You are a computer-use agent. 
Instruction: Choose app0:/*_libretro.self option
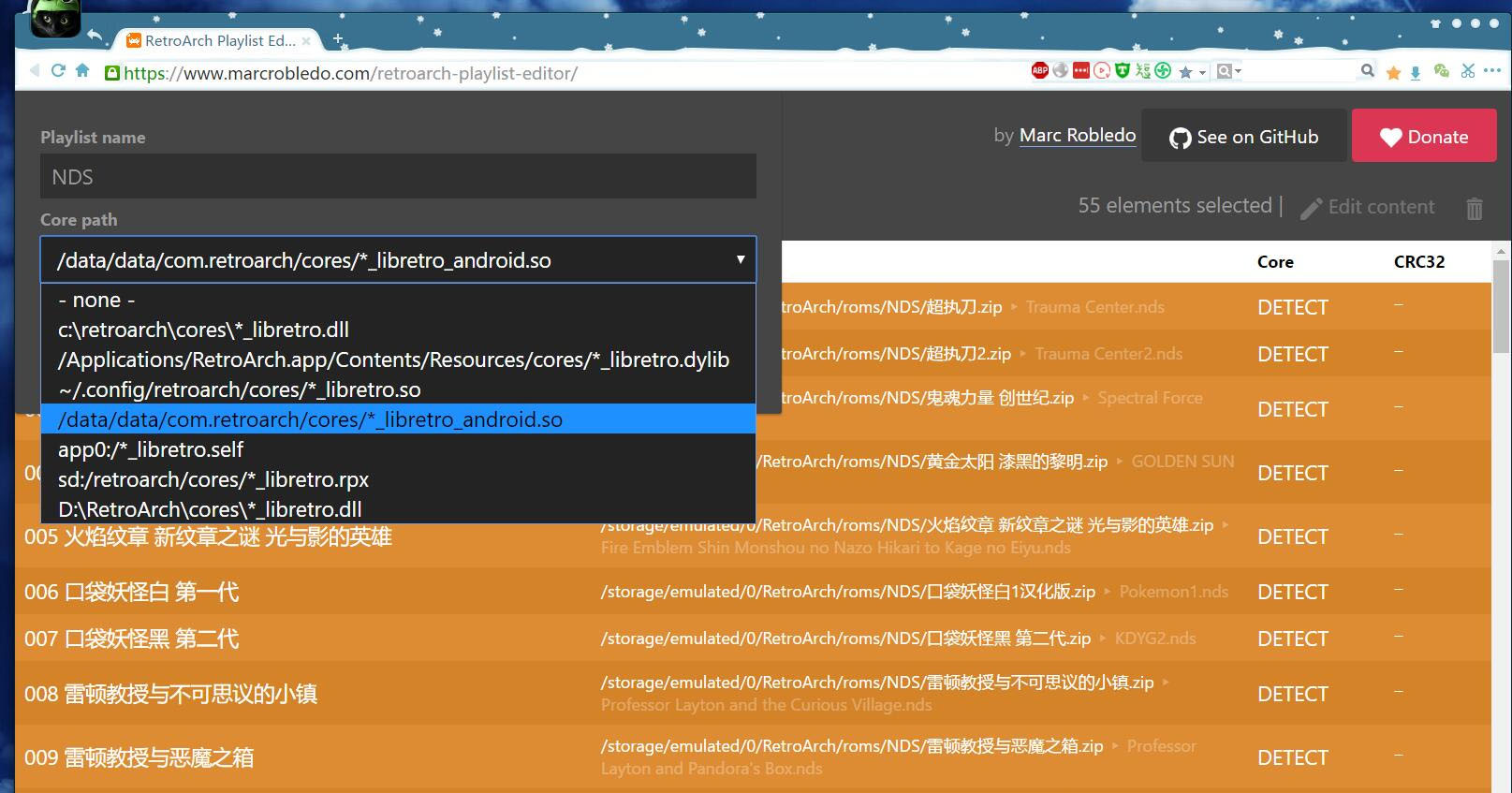point(398,449)
